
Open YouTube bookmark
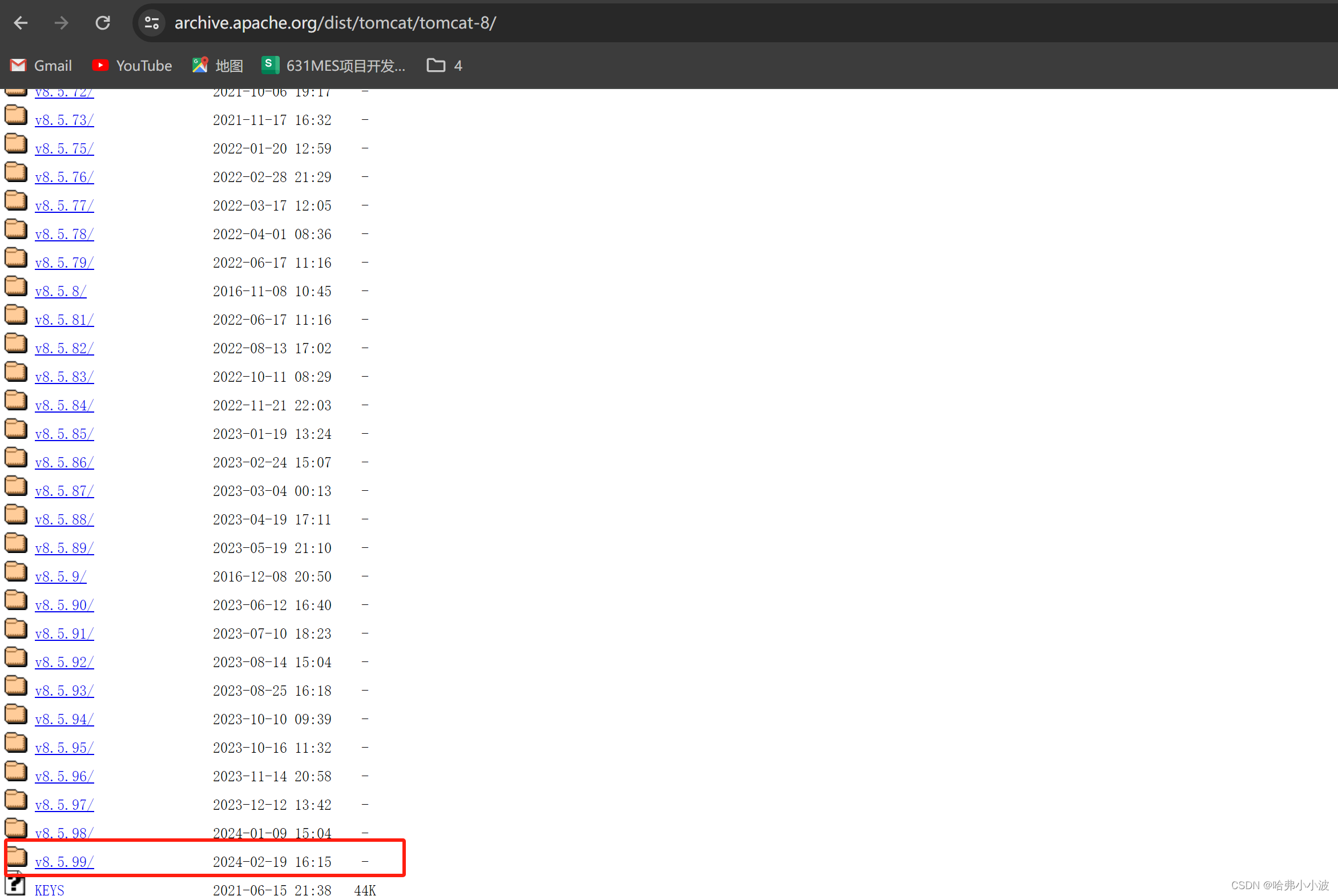click(x=132, y=66)
